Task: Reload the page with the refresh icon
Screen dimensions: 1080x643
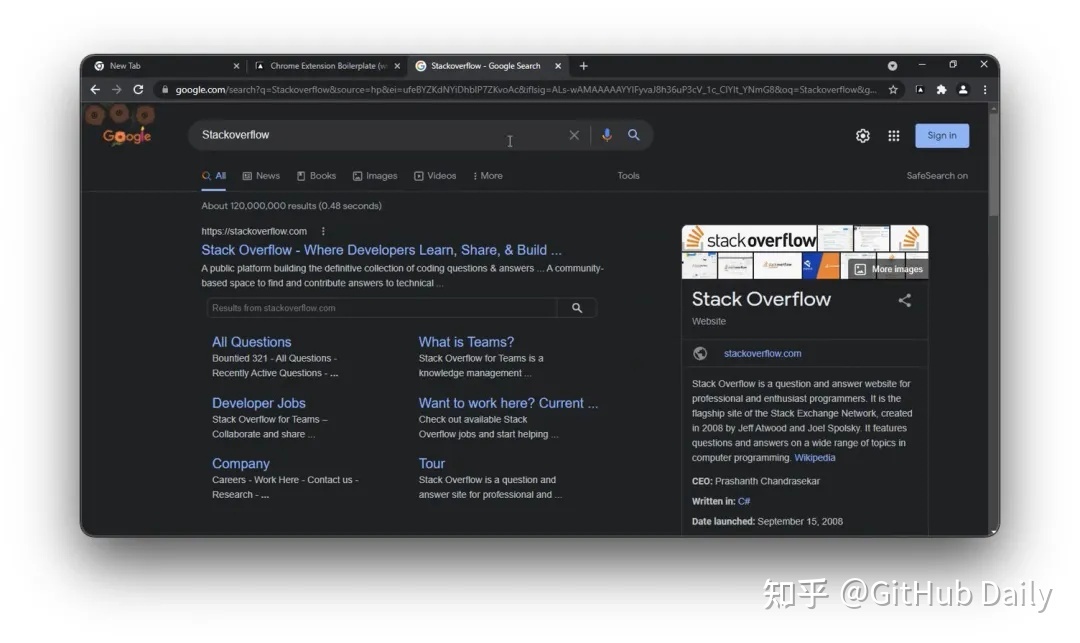Action: pyautogui.click(x=138, y=89)
